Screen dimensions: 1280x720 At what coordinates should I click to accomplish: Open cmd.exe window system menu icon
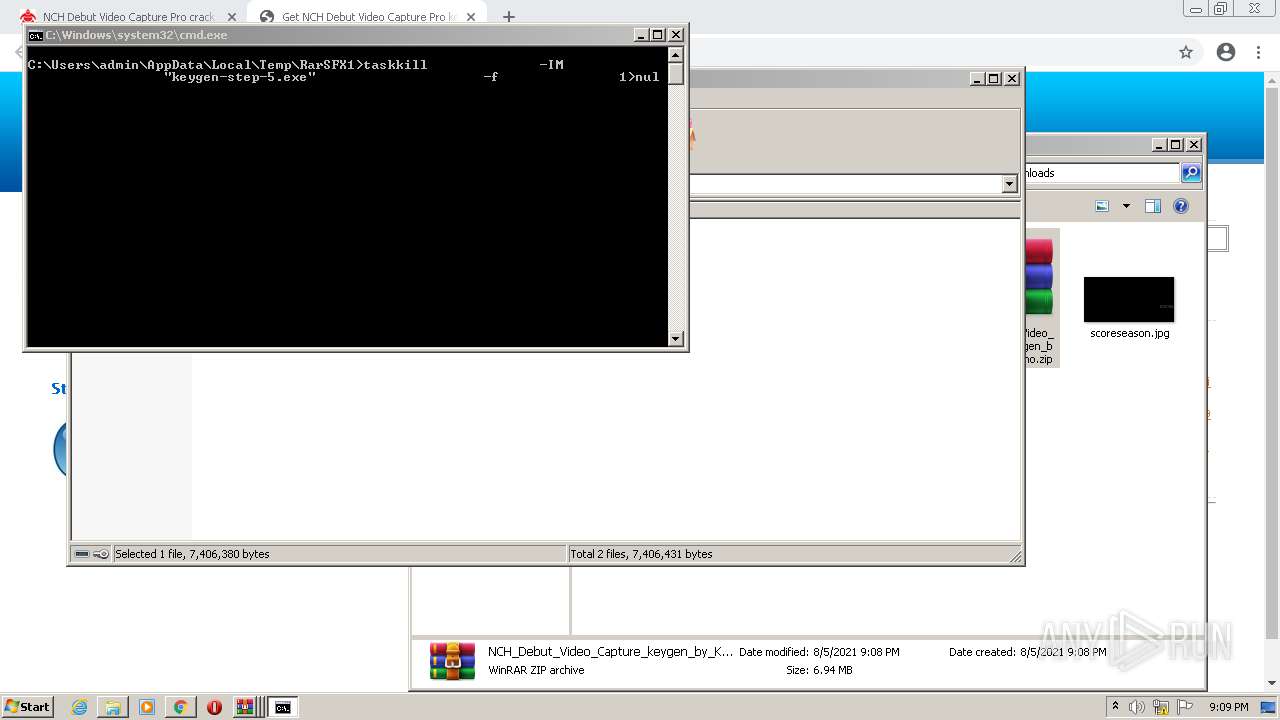point(35,35)
